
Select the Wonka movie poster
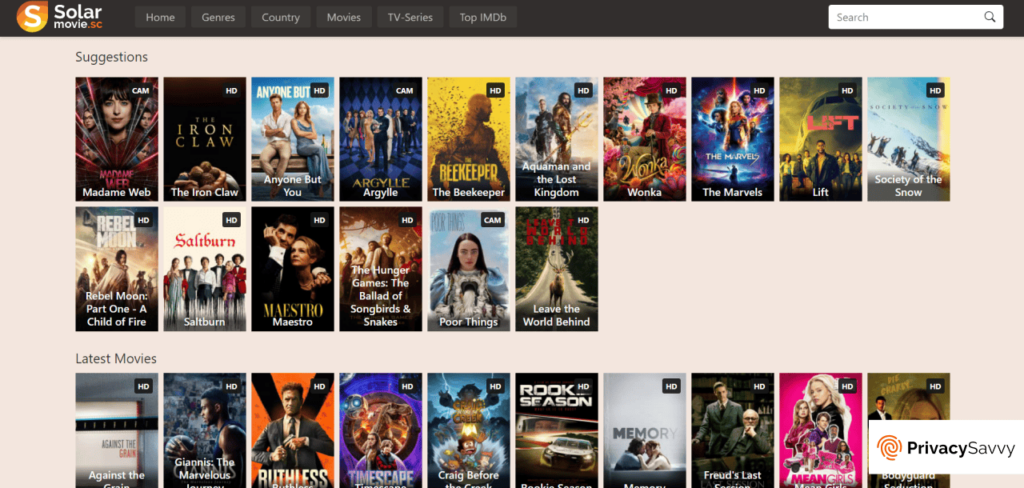point(645,139)
